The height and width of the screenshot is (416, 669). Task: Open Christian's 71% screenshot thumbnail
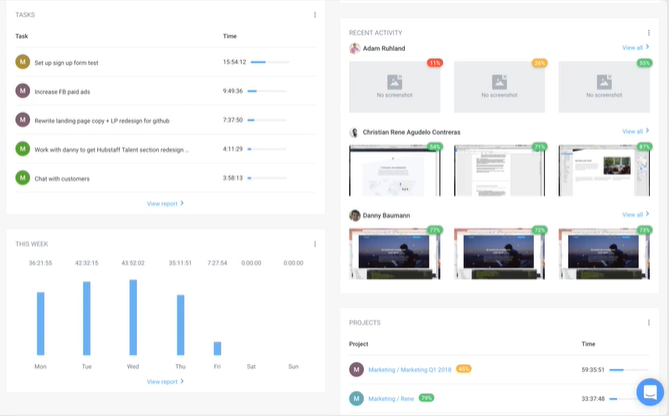(499, 171)
